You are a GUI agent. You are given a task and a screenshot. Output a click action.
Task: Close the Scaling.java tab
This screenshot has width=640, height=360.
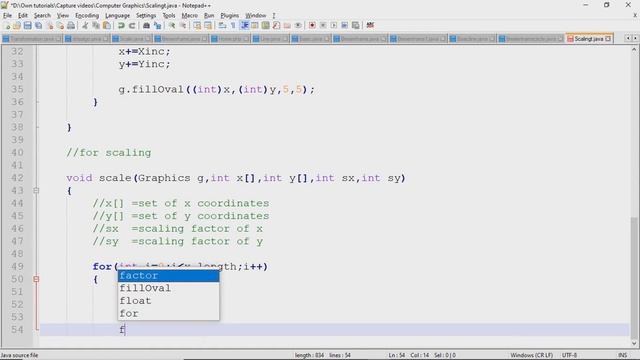608,39
